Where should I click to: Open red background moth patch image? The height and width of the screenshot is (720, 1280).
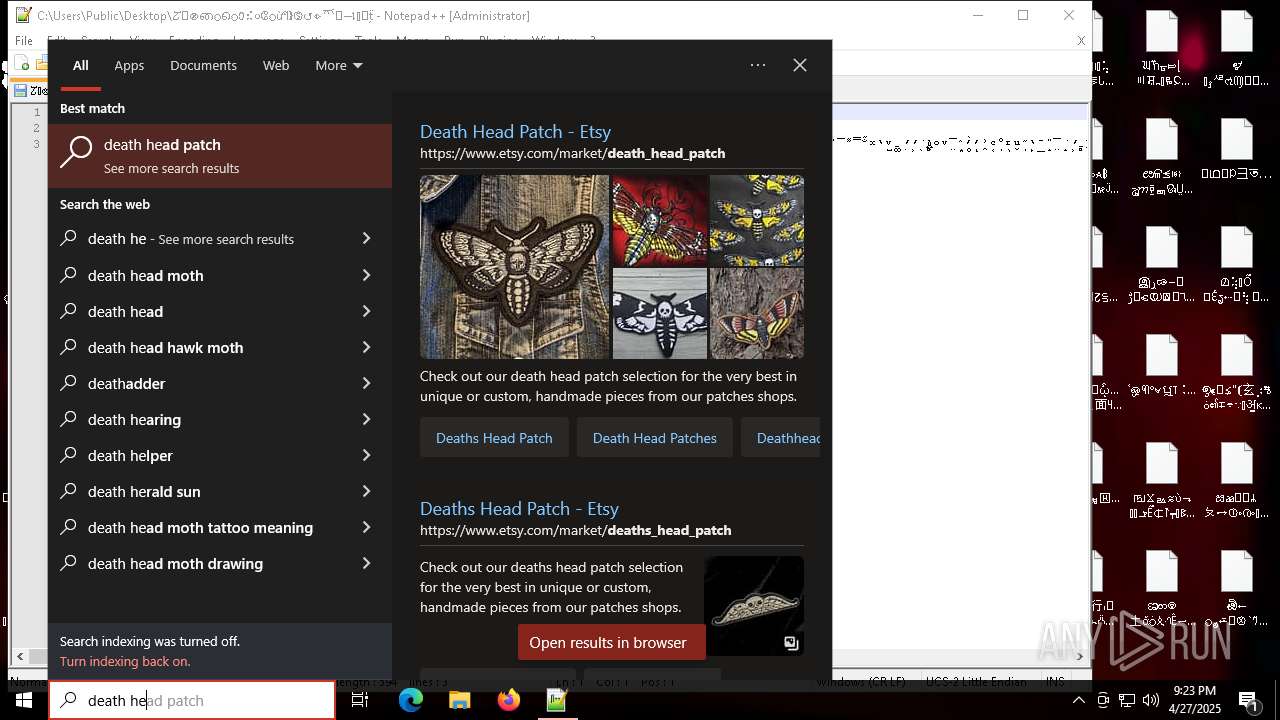[x=659, y=220]
